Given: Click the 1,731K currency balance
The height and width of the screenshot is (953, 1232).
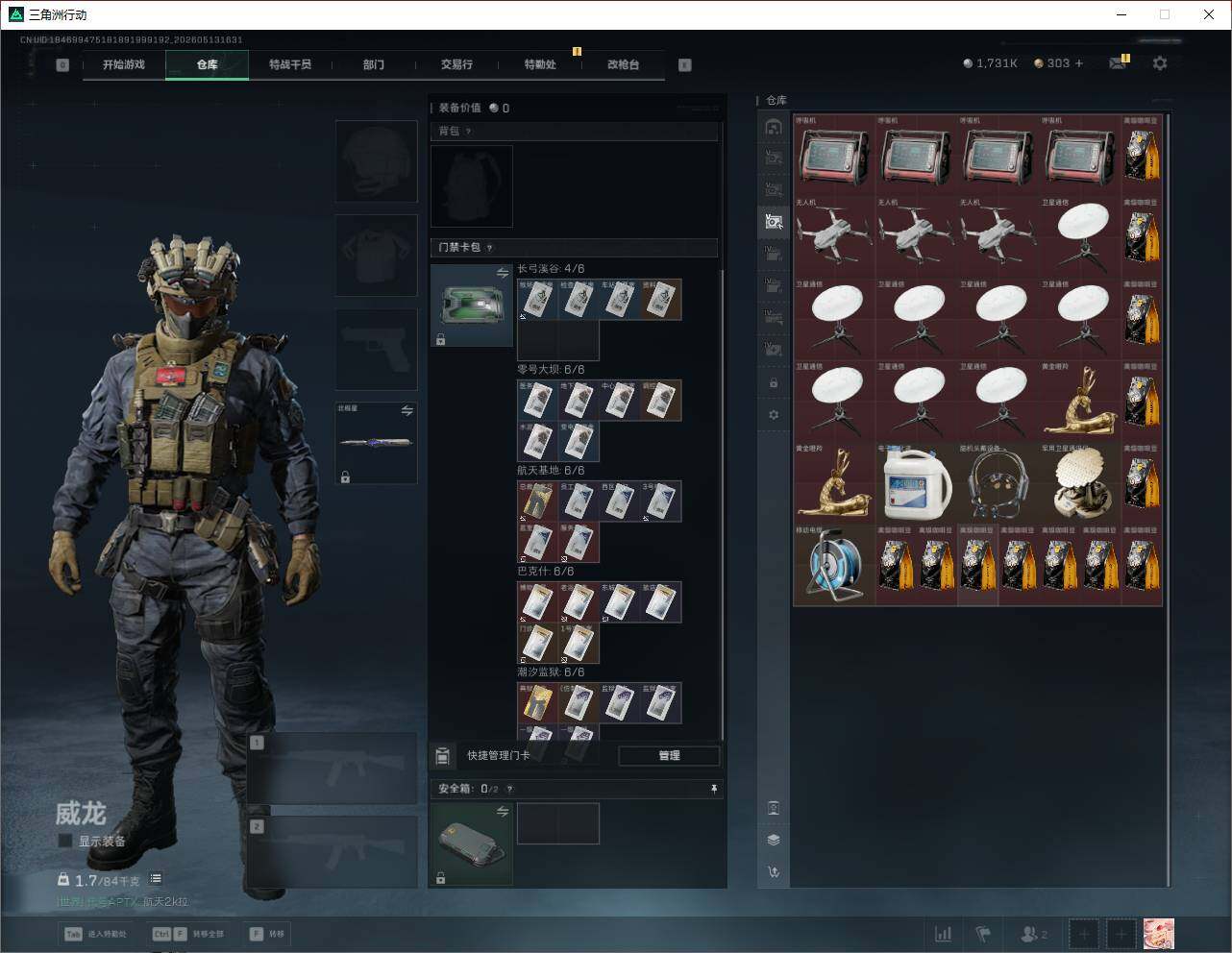Looking at the screenshot, I should click(990, 63).
